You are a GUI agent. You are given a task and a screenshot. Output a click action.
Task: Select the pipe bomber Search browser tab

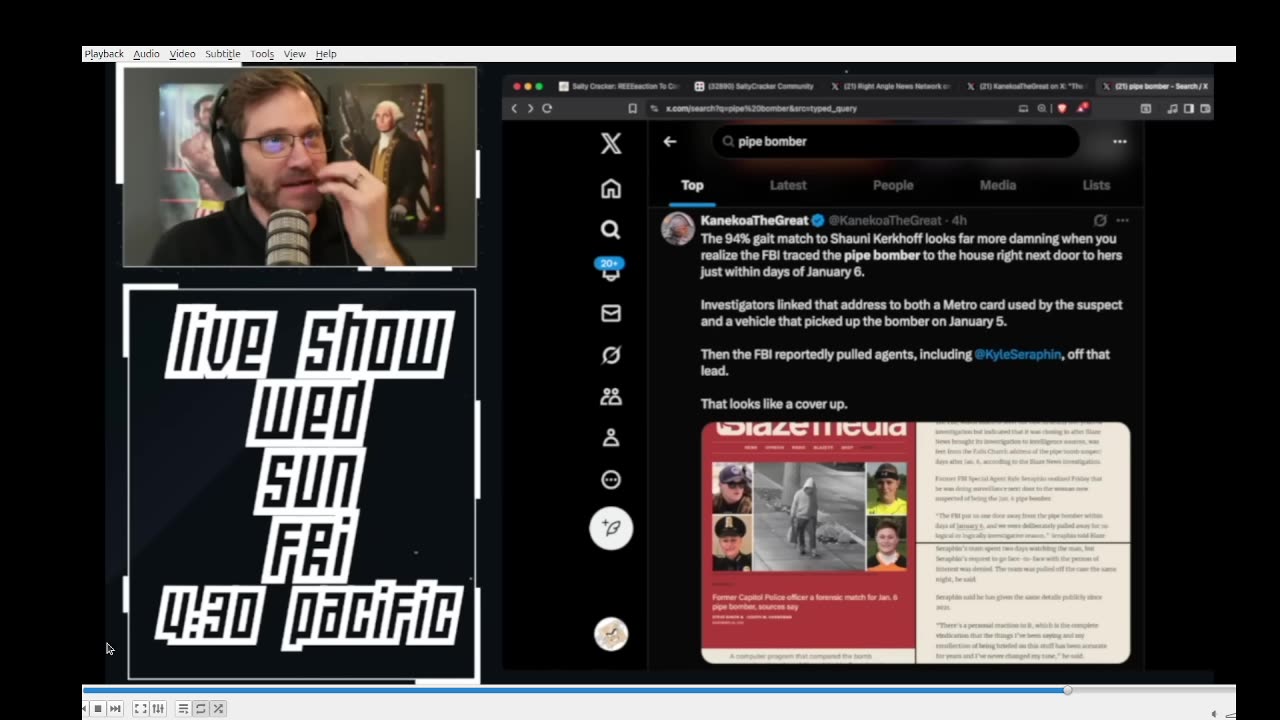pos(1155,86)
